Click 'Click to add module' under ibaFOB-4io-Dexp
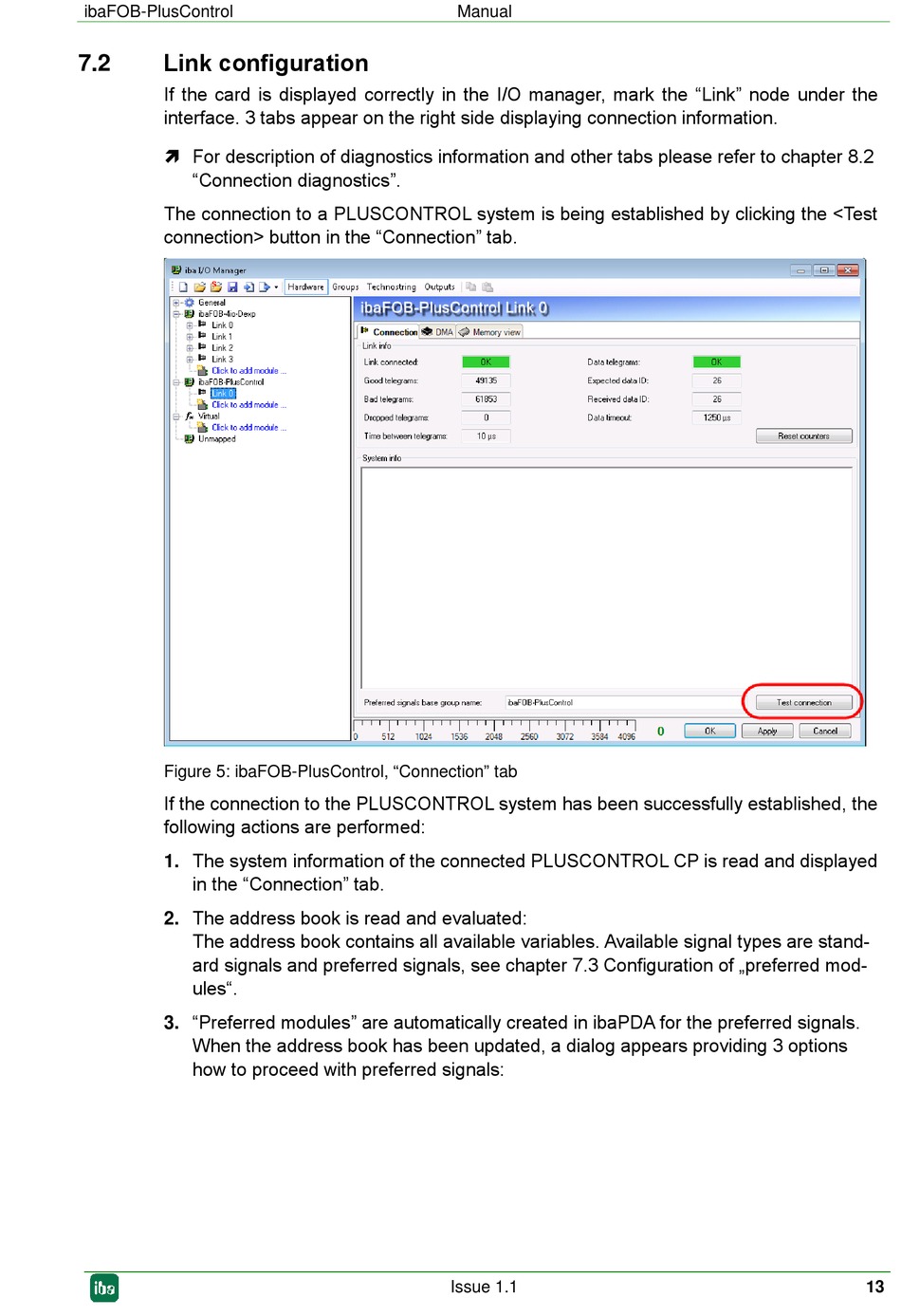 point(248,371)
